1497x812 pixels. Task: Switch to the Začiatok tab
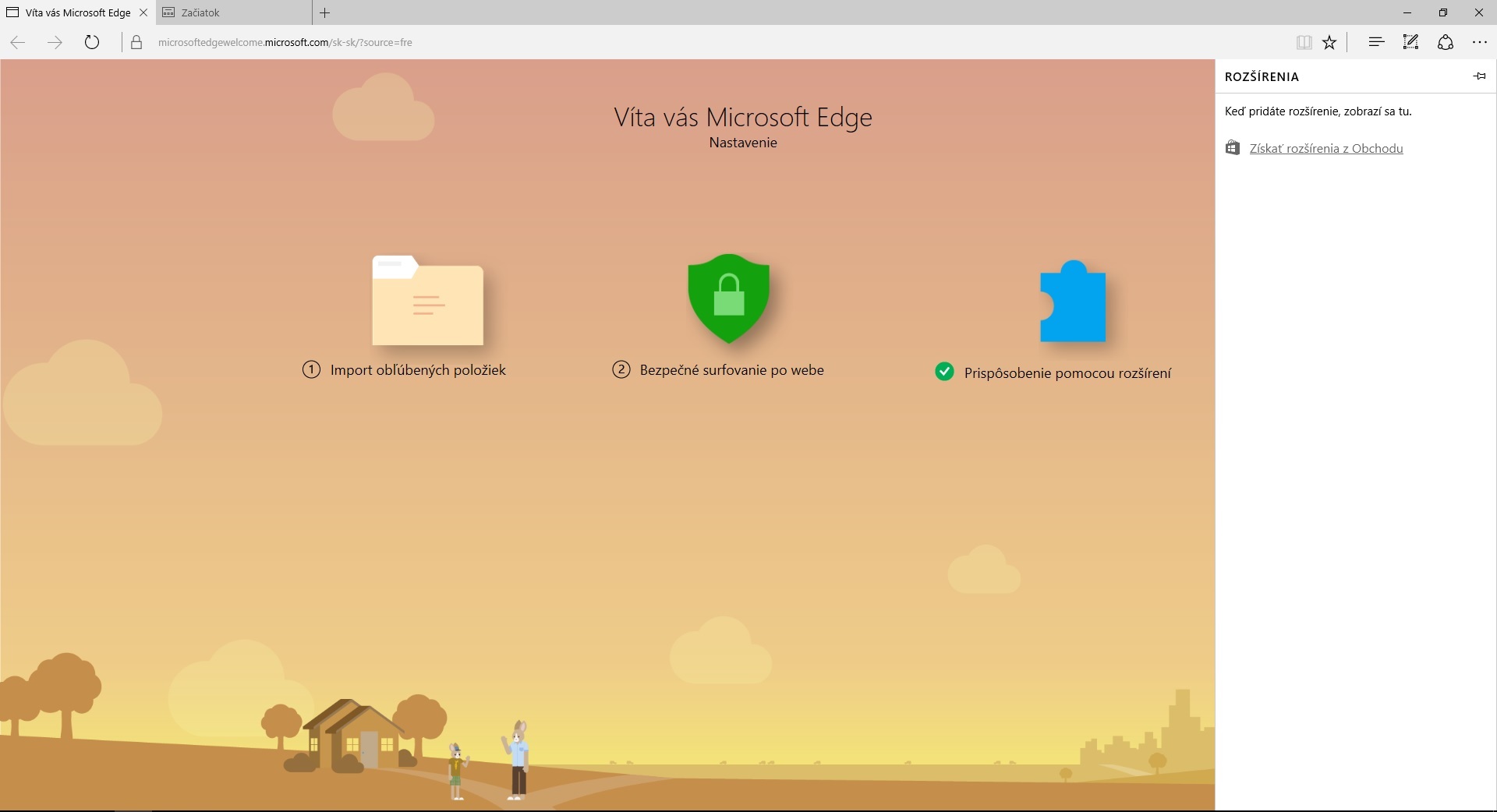234,12
